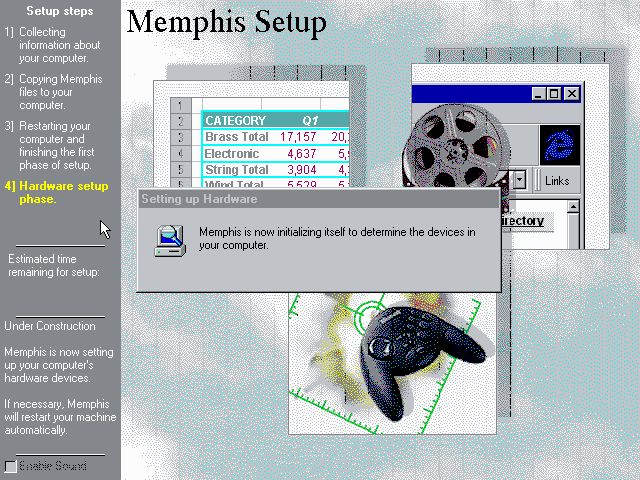640x480 pixels.
Task: Click the computer magnifier icon in the hardware dialog
Action: pyautogui.click(x=170, y=241)
